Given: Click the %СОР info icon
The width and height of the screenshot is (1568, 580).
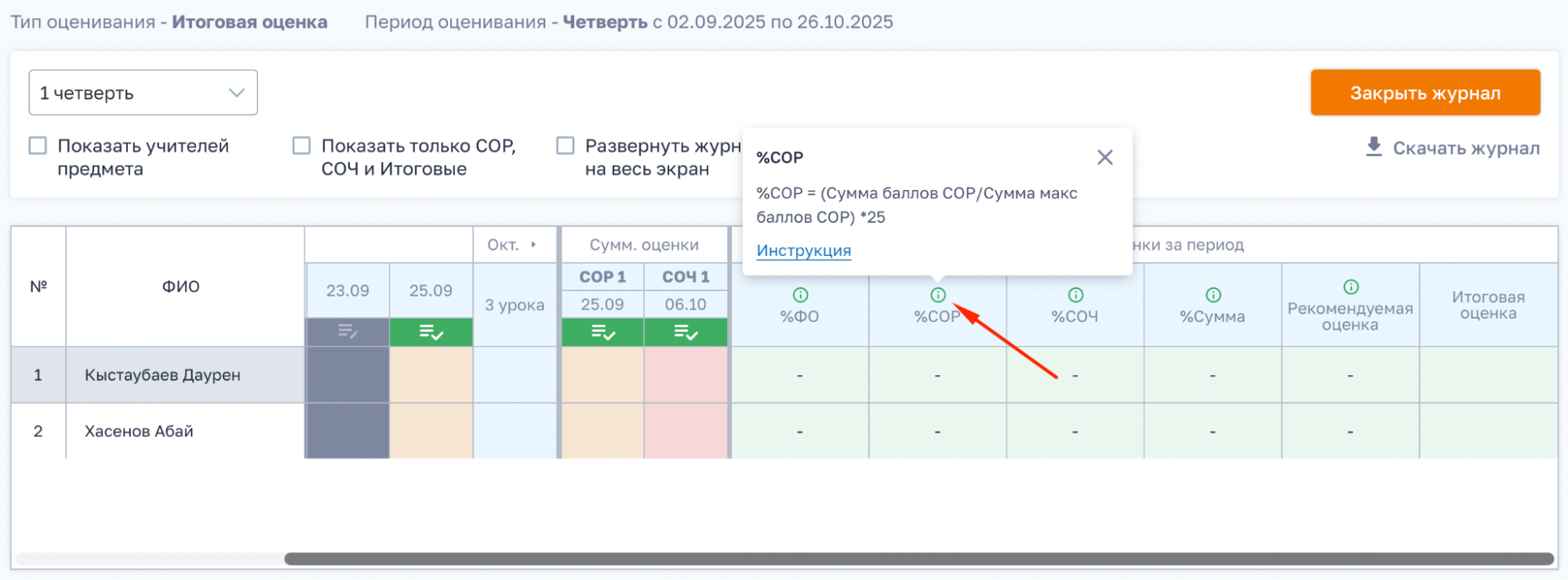Looking at the screenshot, I should tap(938, 295).
